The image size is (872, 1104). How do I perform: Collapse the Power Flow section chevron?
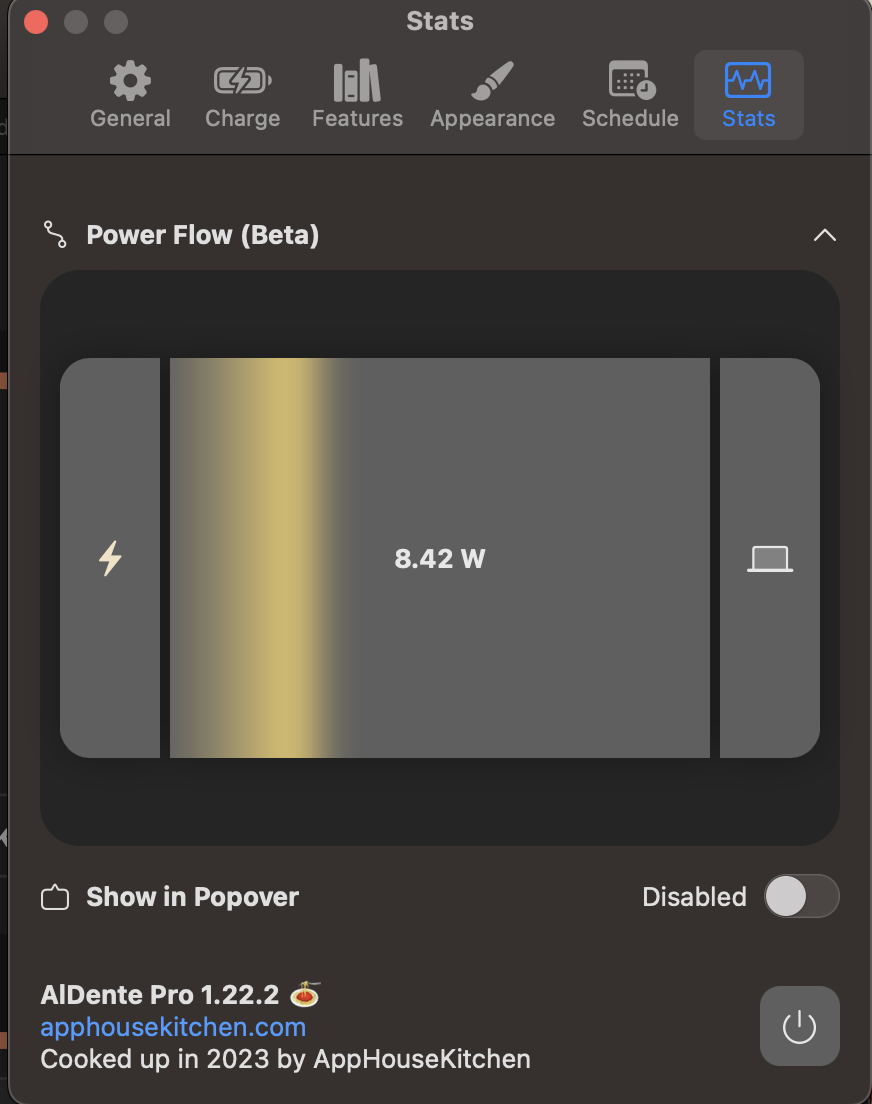click(x=824, y=235)
